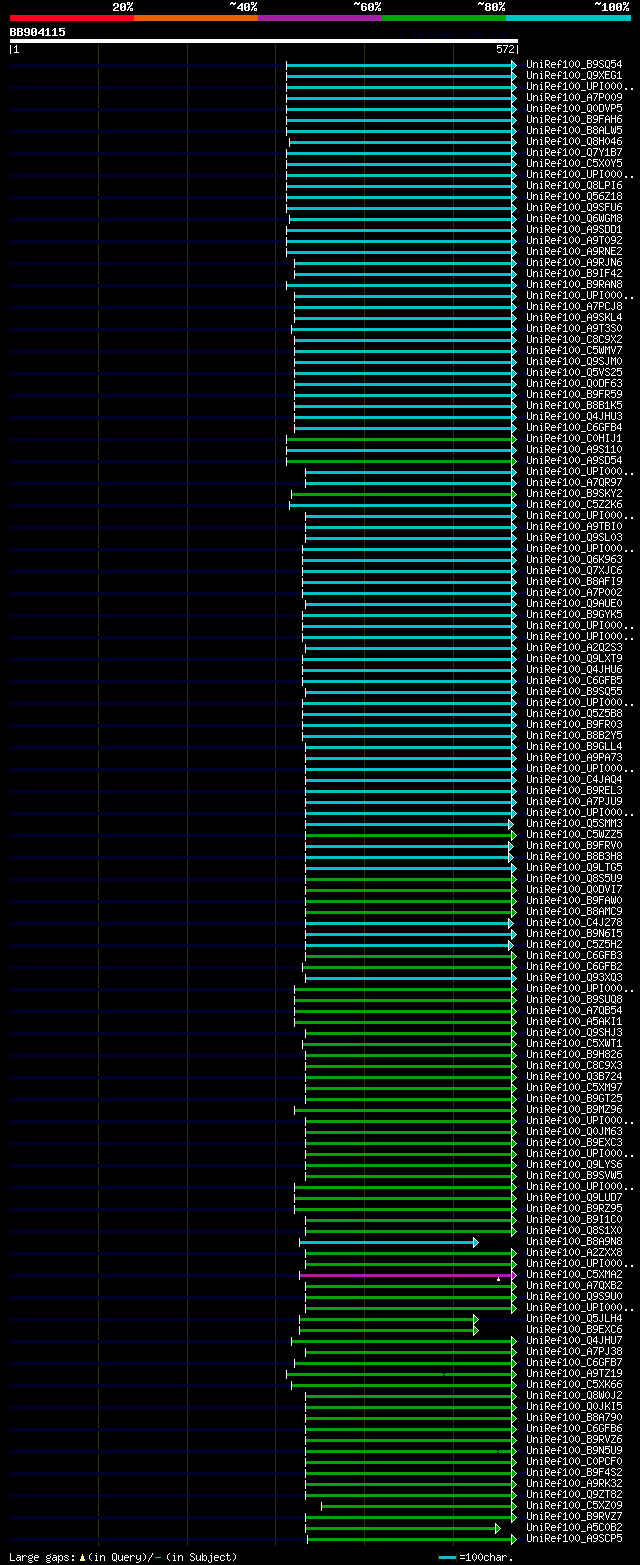The image size is (640, 1565).
Task: Click the green alignment bar for UniRef100_C0HIJ1
Action: pyautogui.click(x=401, y=438)
